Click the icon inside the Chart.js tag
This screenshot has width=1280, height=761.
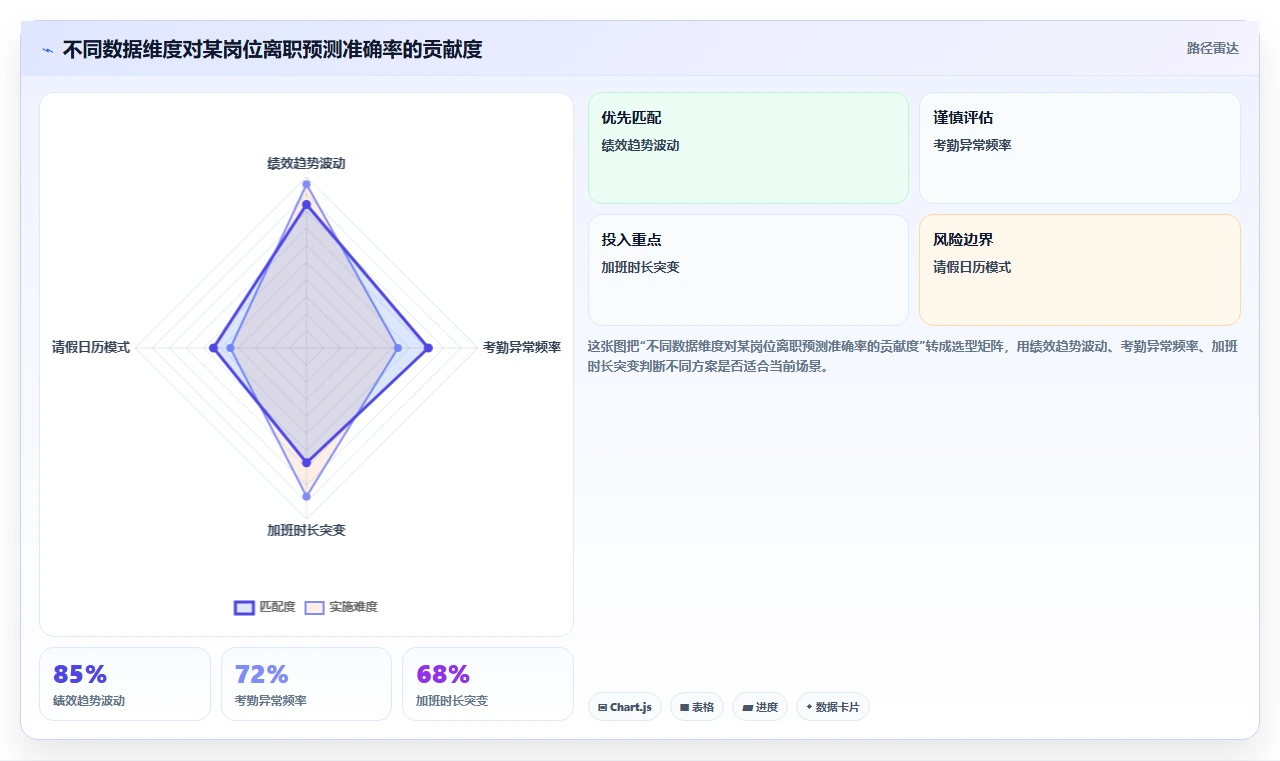coord(602,707)
